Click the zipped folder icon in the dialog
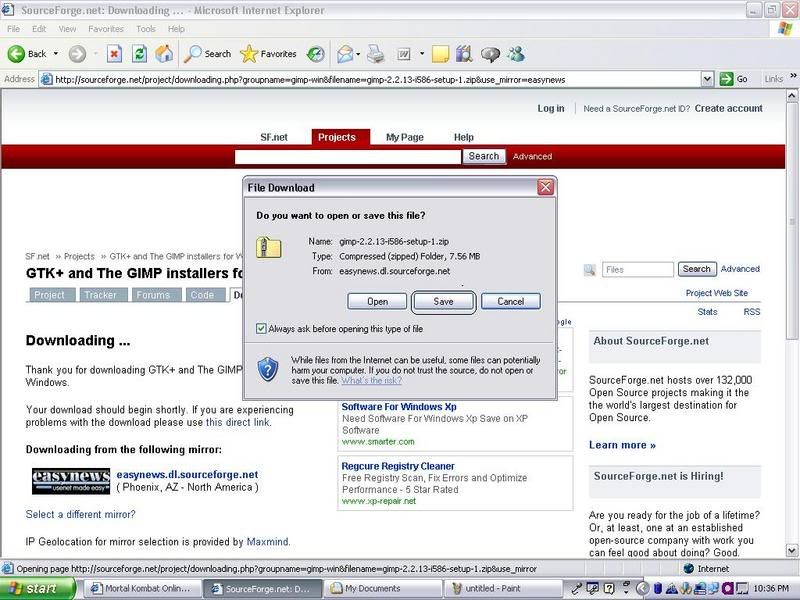This screenshot has height=600, width=800. pos(268,247)
